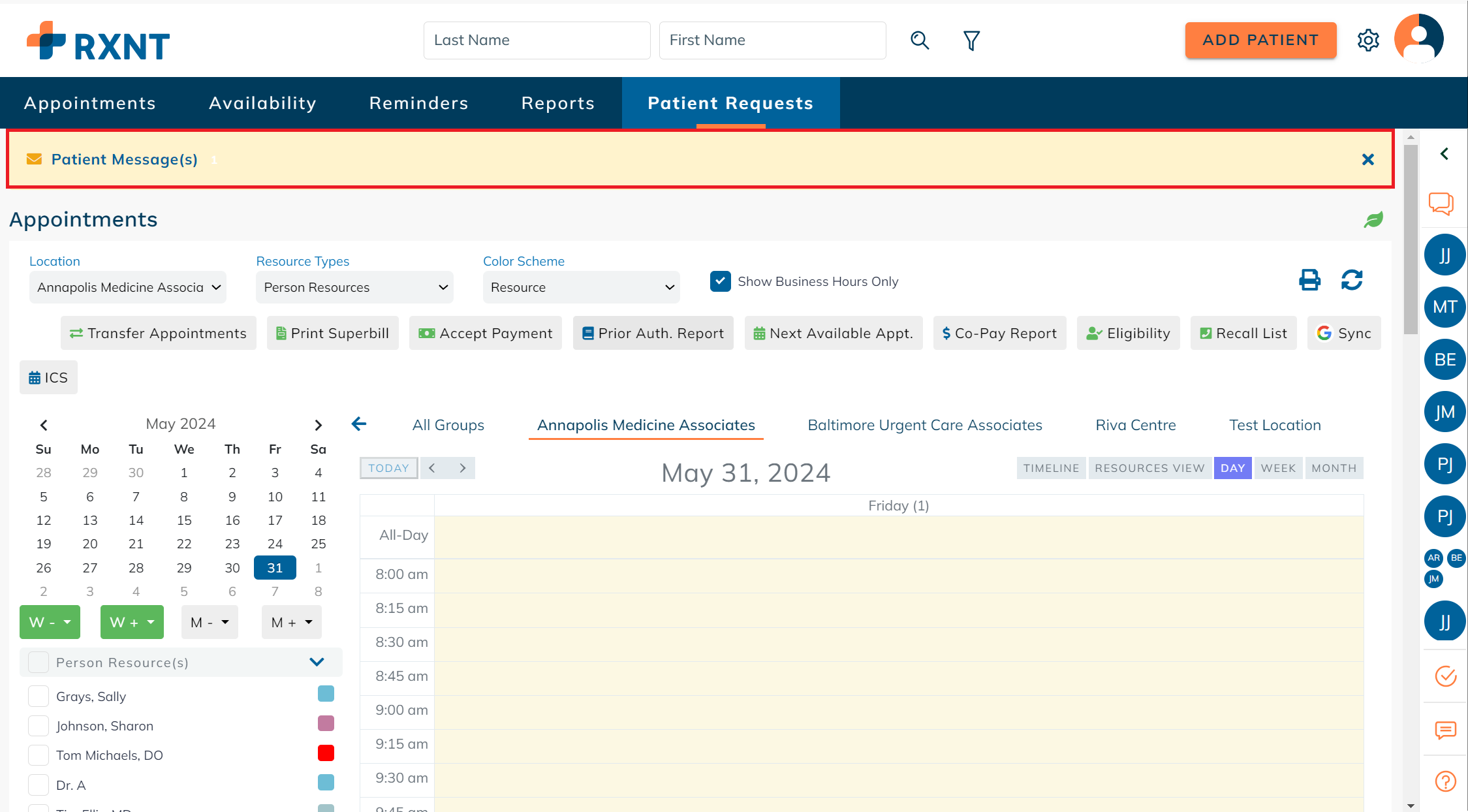Go to next day in scheduler
This screenshot has height=812, width=1468.
point(463,468)
